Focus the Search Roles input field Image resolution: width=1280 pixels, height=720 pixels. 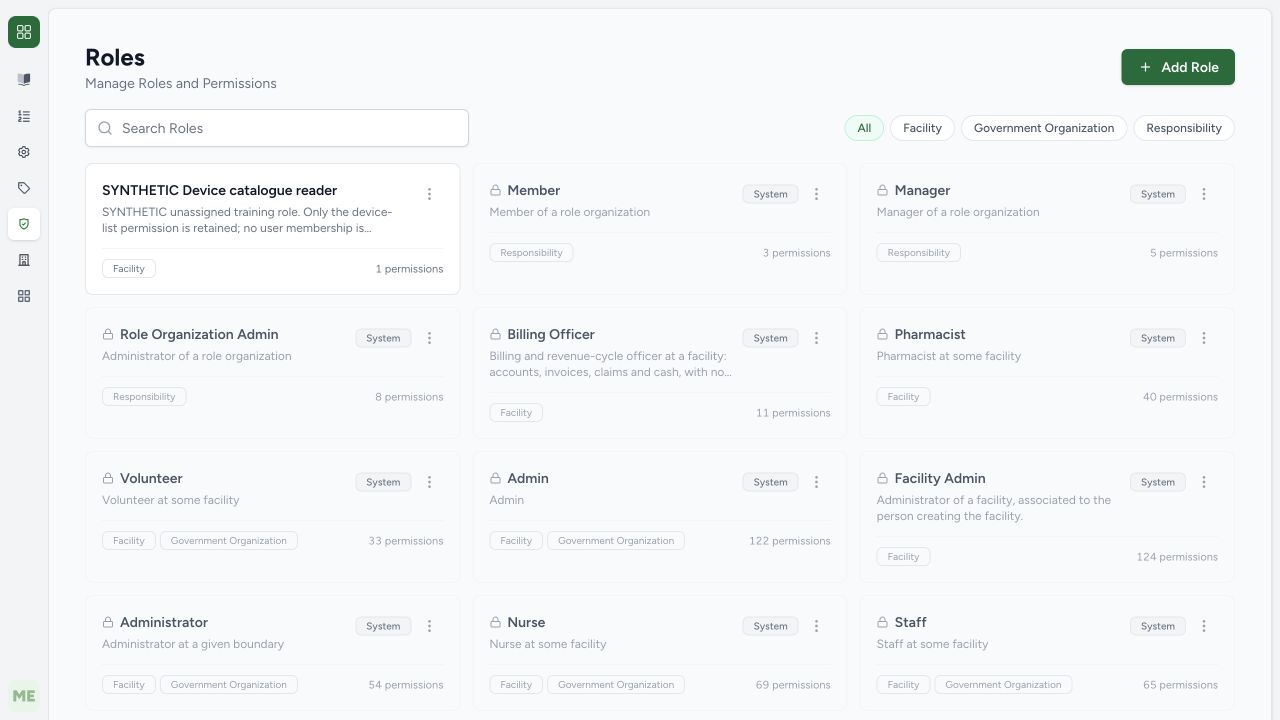(x=277, y=128)
